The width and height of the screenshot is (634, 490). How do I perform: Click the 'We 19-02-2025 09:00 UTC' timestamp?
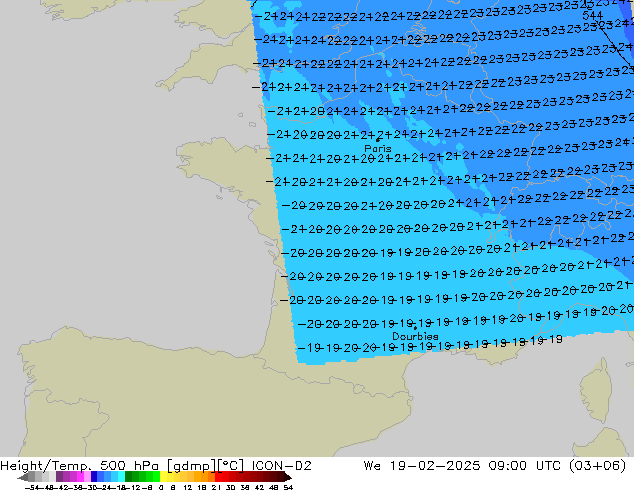coord(463,466)
